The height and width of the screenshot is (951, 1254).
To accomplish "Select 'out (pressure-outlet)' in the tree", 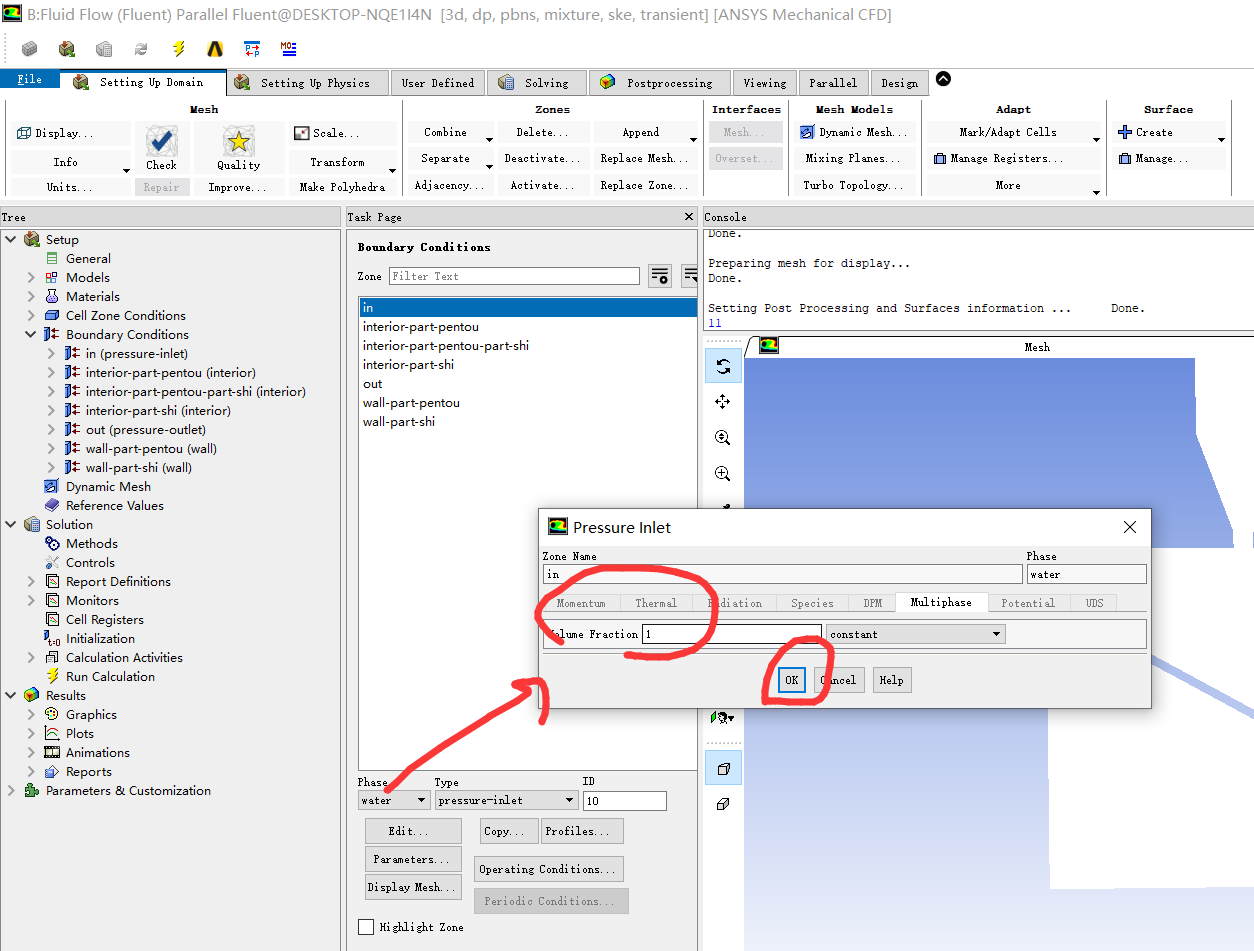I will coord(145,429).
